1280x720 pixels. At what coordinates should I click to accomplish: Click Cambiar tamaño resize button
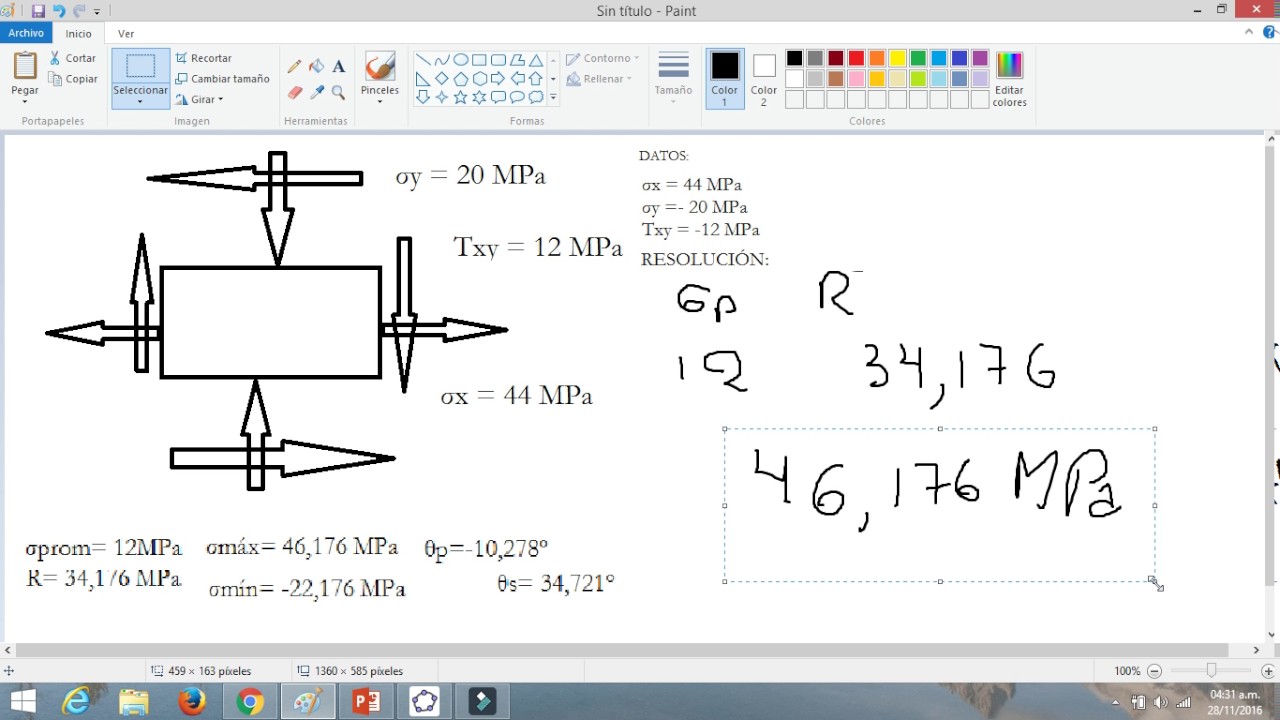222,79
